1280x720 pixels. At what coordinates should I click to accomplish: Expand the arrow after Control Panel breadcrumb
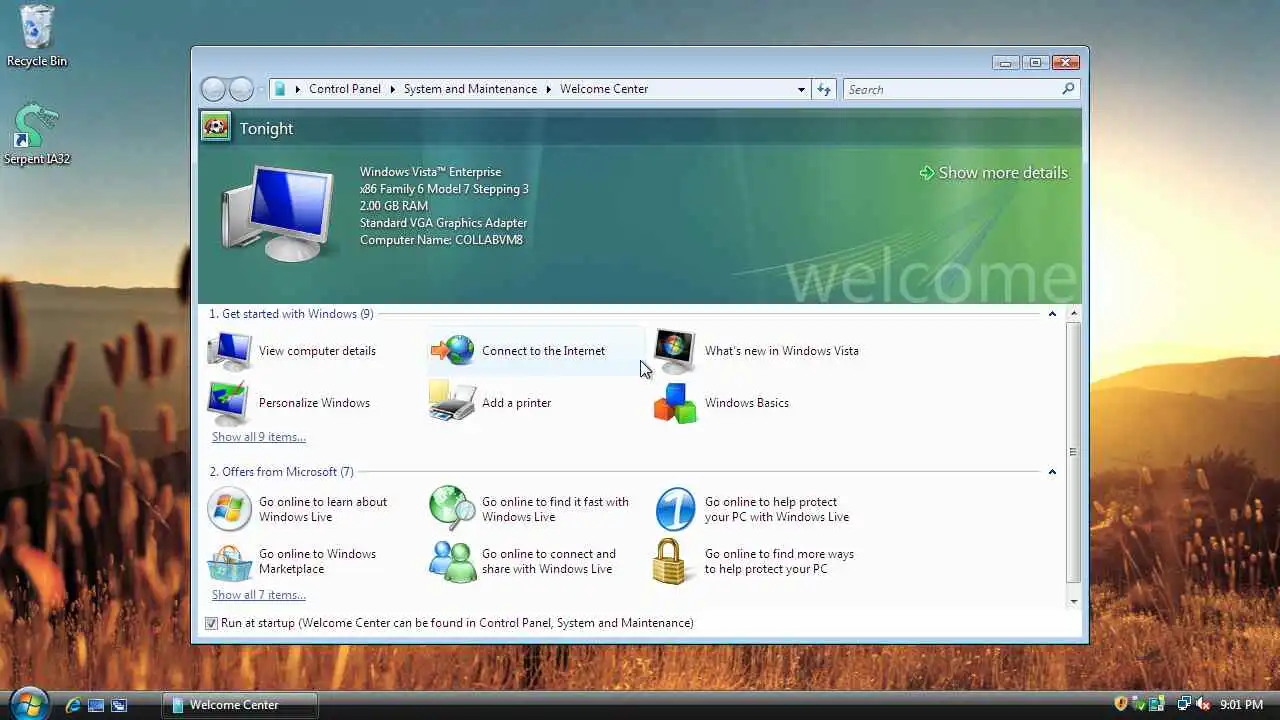point(392,89)
